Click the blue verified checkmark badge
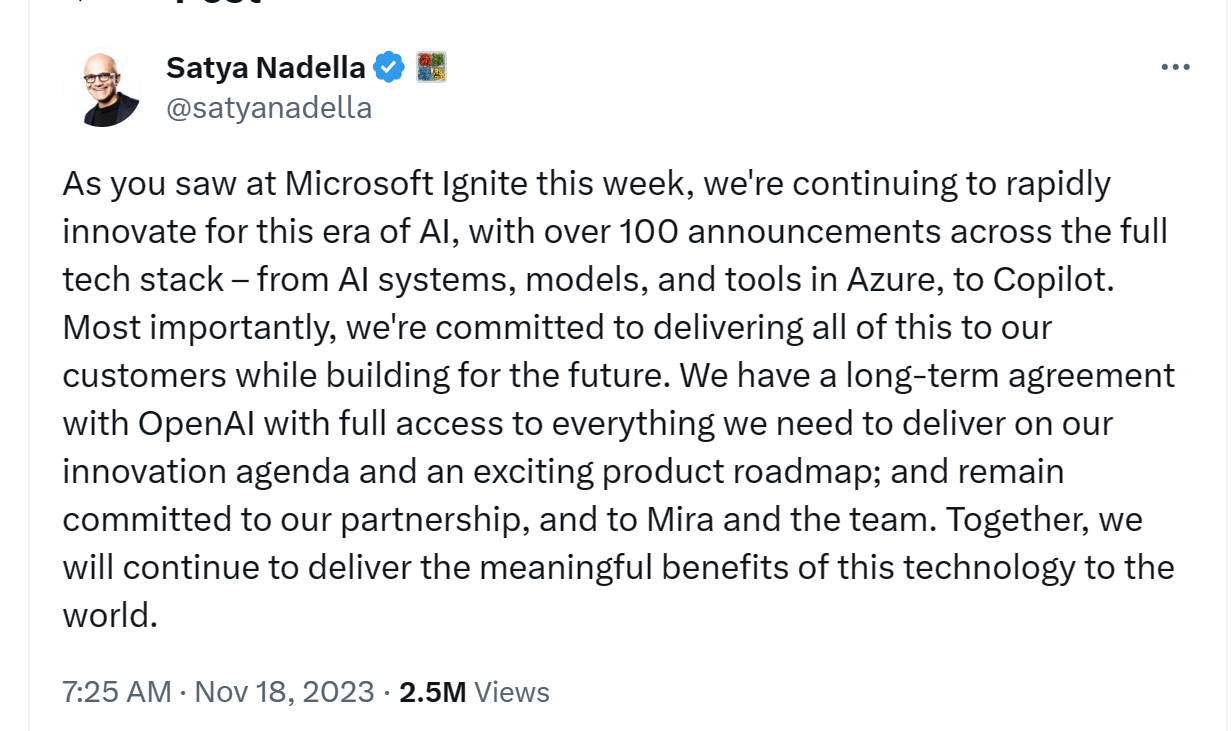The width and height of the screenshot is (1231, 731). [389, 67]
